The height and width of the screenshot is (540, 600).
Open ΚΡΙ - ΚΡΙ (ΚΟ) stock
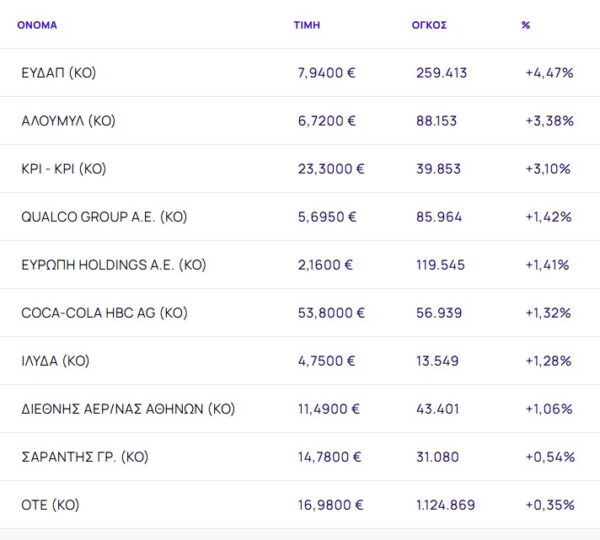coord(63,169)
